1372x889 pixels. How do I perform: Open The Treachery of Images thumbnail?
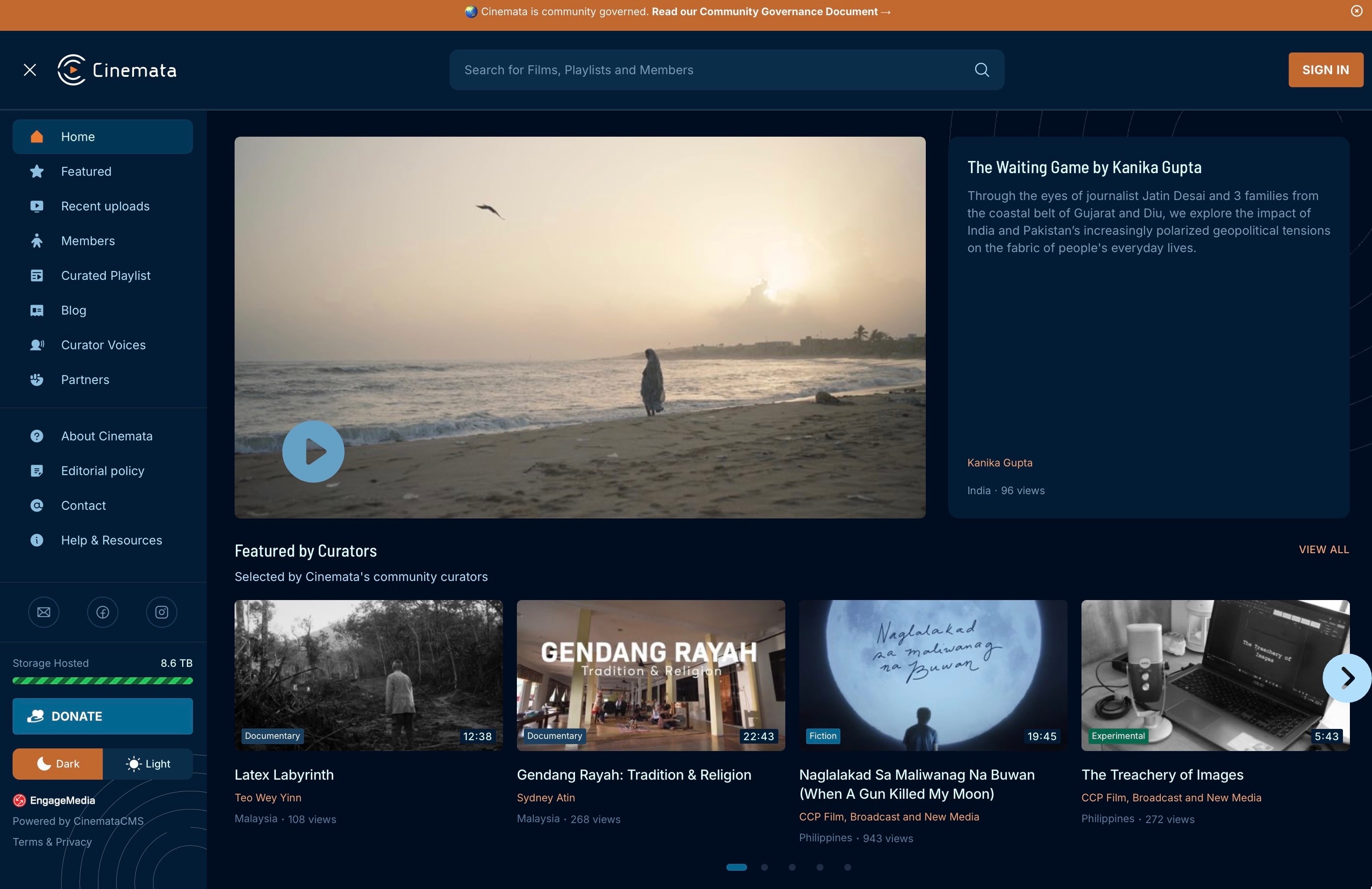[1215, 675]
